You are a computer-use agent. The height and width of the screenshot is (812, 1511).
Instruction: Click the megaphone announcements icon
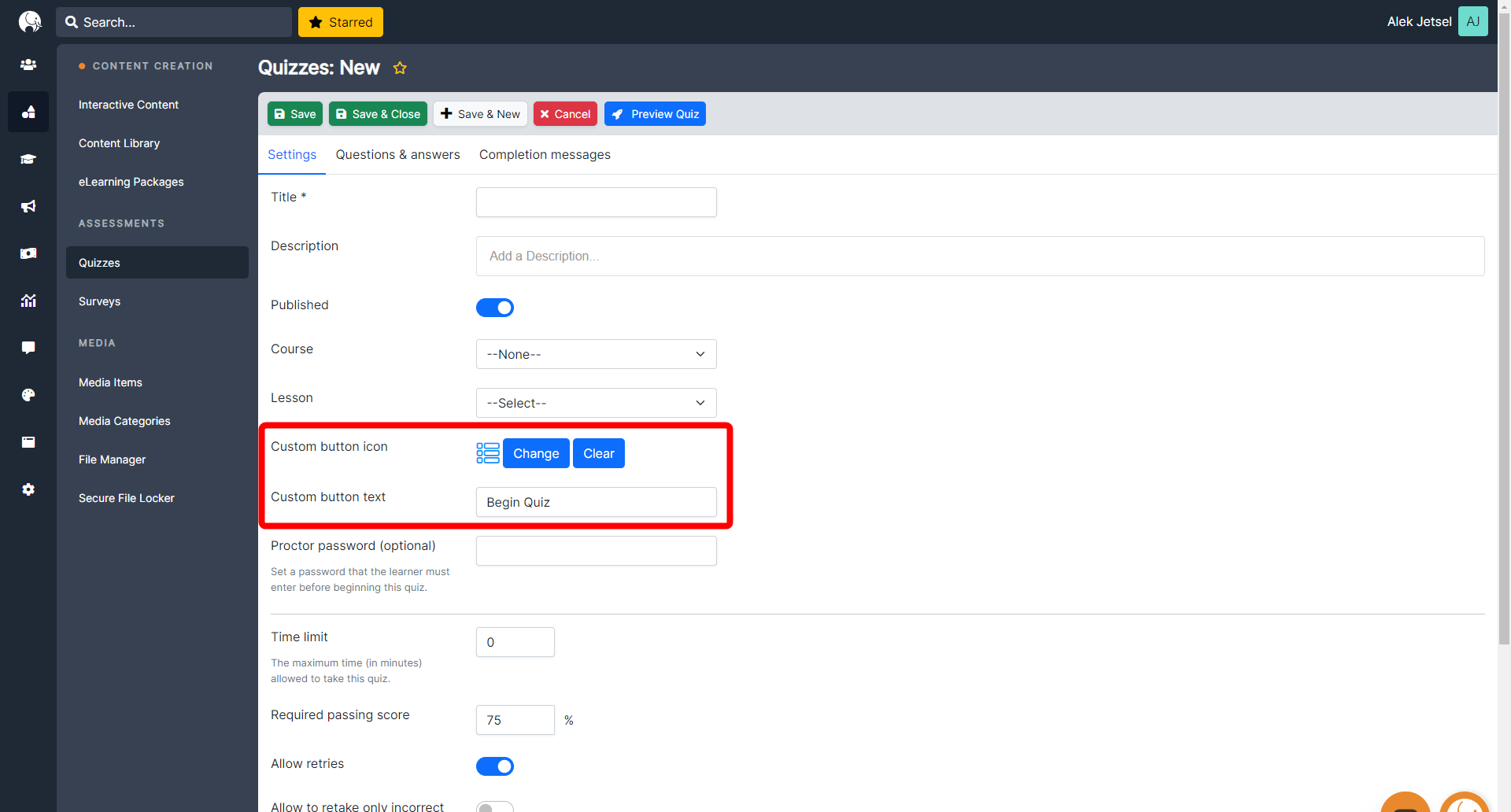tap(28, 206)
